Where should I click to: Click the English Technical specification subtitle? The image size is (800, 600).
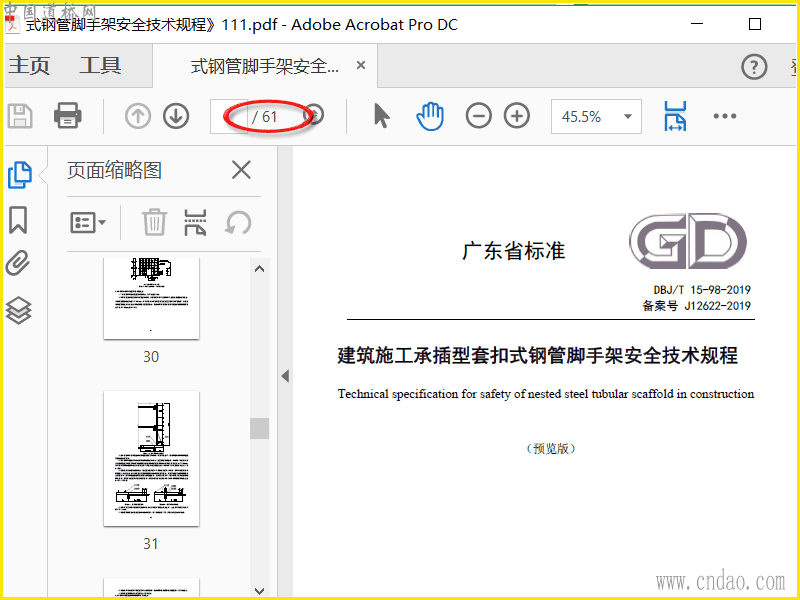[x=546, y=394]
